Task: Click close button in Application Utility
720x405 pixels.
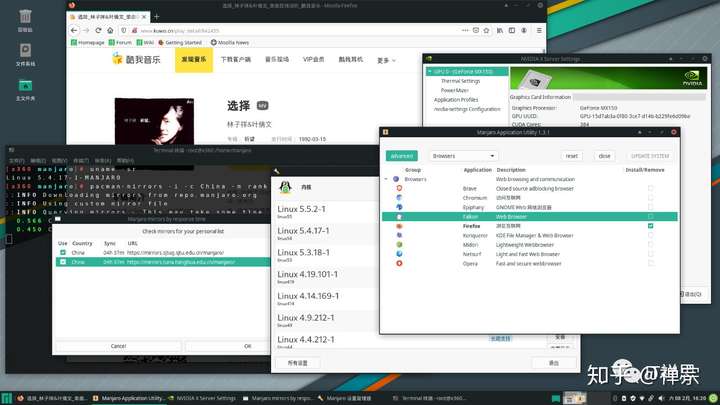Action: pos(604,156)
